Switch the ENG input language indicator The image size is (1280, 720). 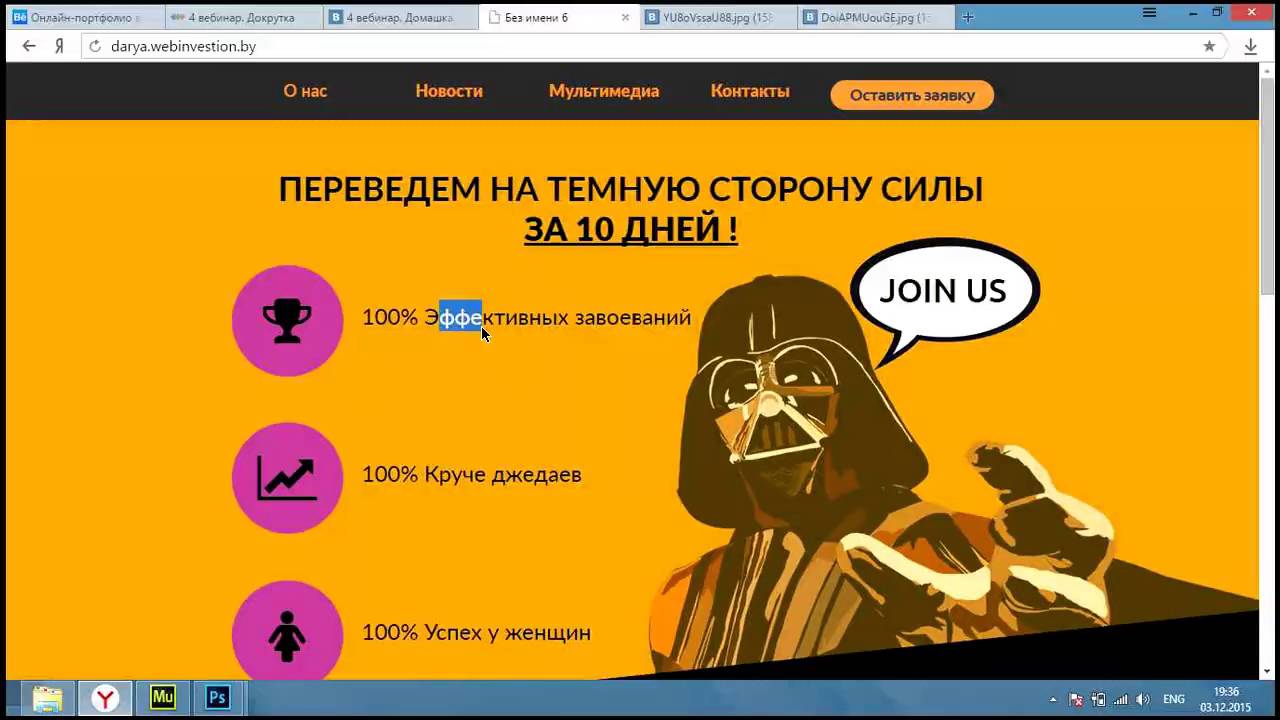pyautogui.click(x=1174, y=700)
